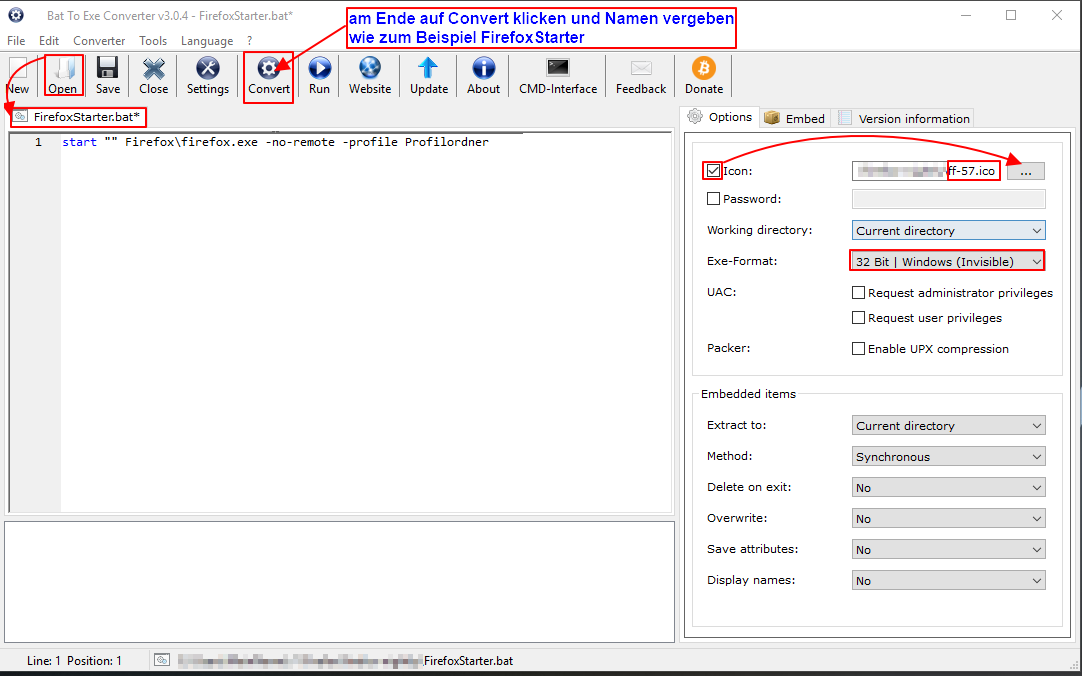Viewport: 1082px width, 676px height.
Task: Open the Edit menu
Action: (x=49, y=41)
